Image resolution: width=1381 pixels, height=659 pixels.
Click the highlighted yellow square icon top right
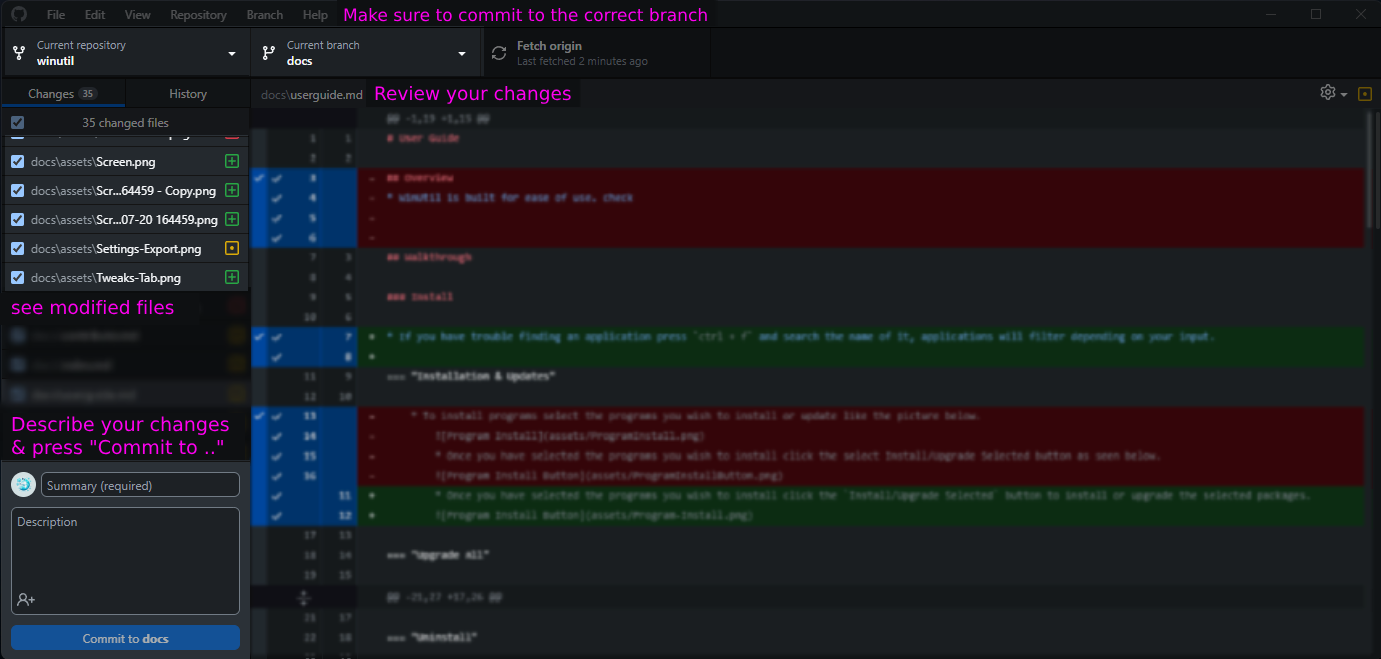[x=1364, y=92]
